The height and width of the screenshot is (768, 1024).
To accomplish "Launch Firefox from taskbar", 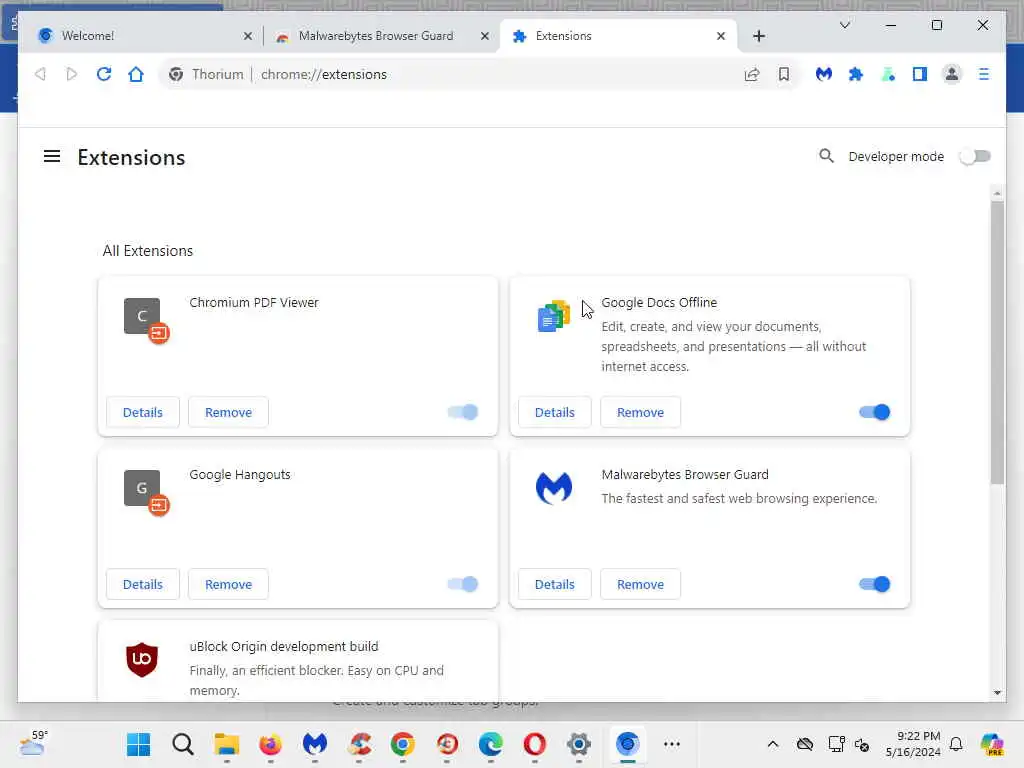I will [x=270, y=744].
